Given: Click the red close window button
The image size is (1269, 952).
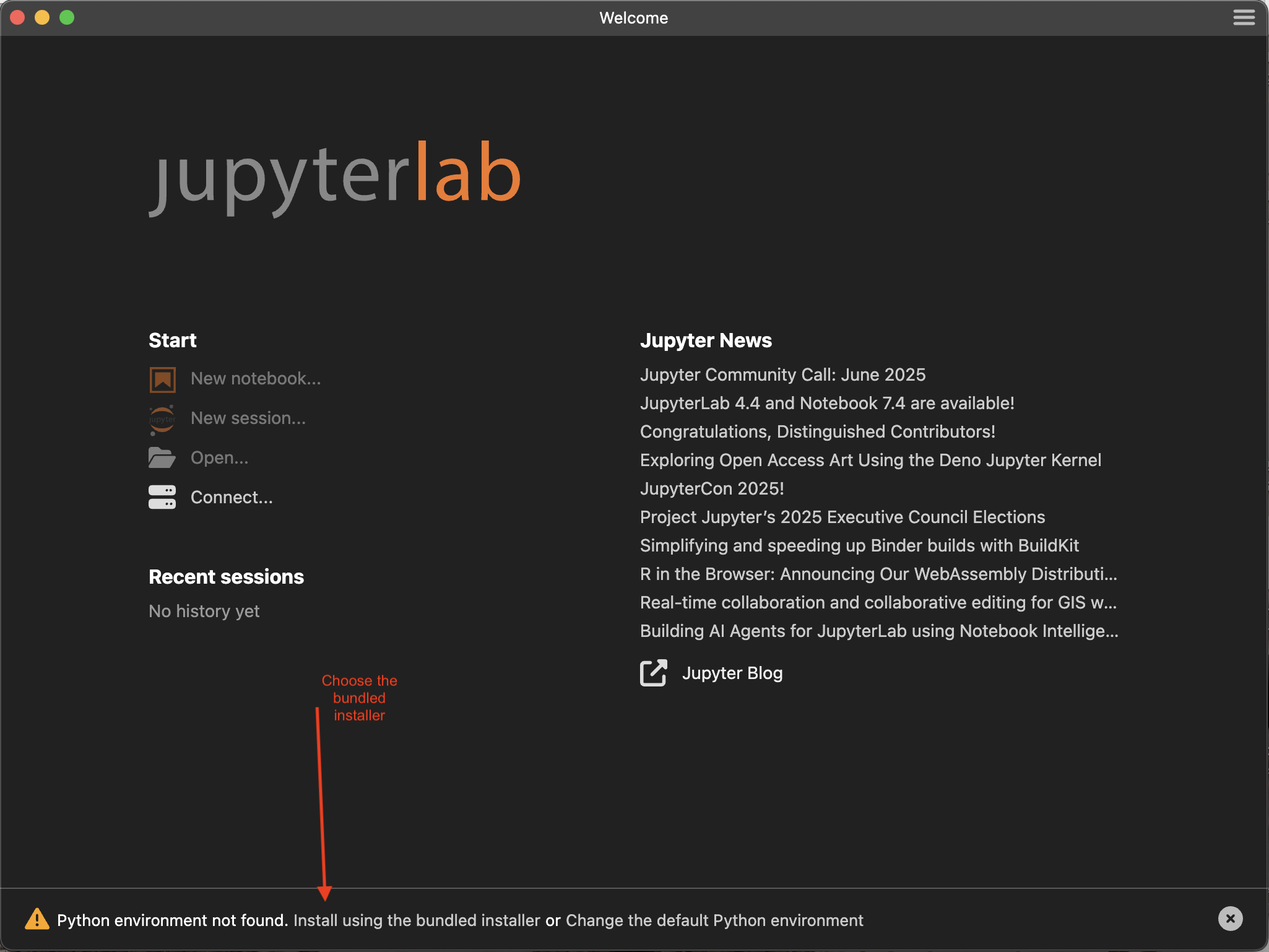Looking at the screenshot, I should click(x=17, y=17).
